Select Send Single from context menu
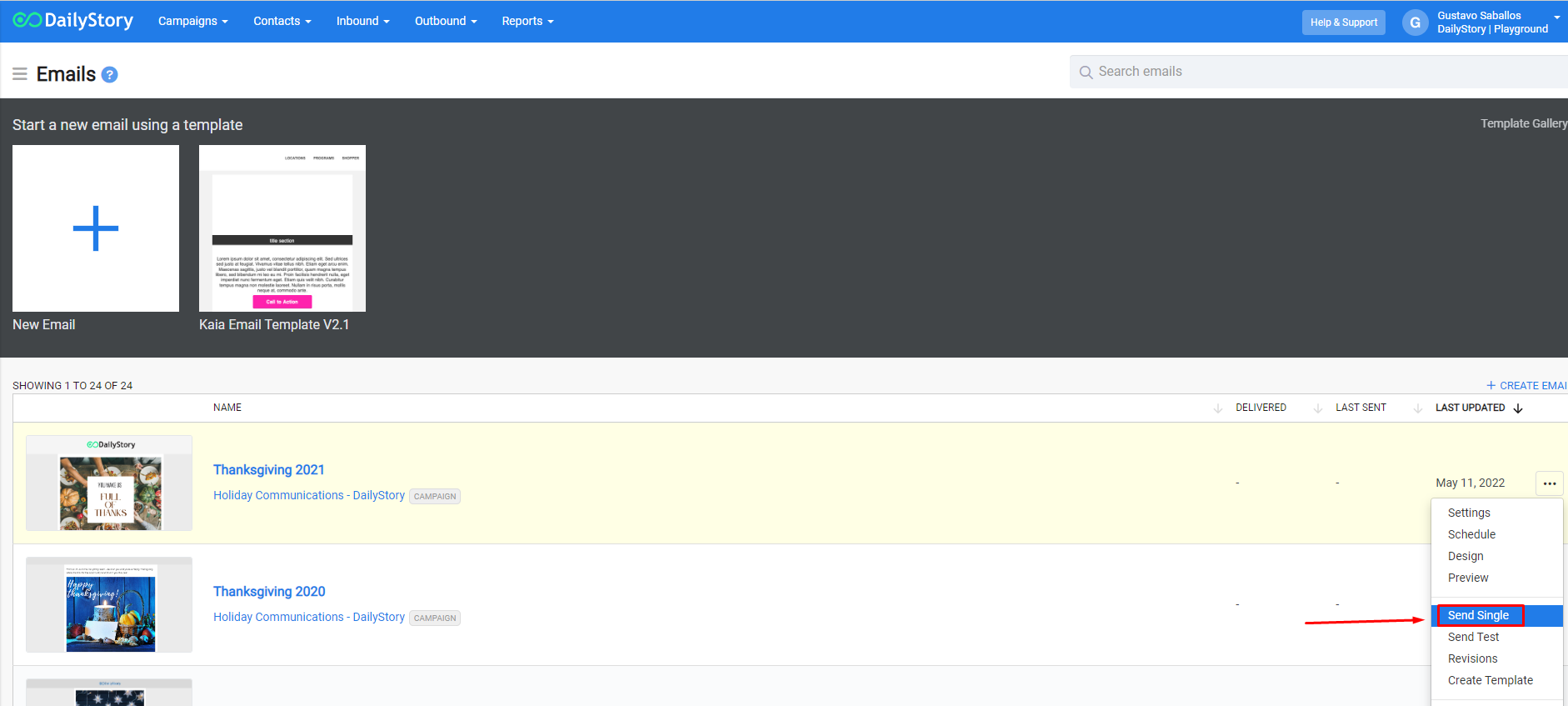This screenshot has width=1568, height=706. click(1479, 615)
